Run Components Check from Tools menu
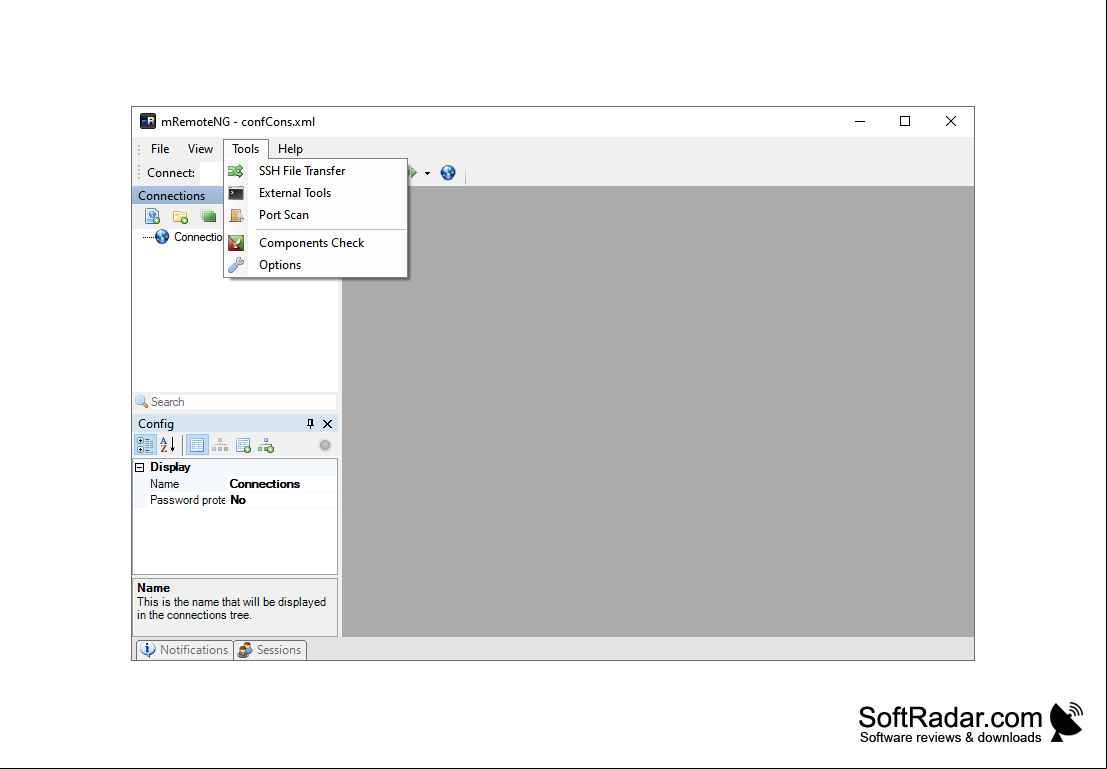 click(x=316, y=243)
